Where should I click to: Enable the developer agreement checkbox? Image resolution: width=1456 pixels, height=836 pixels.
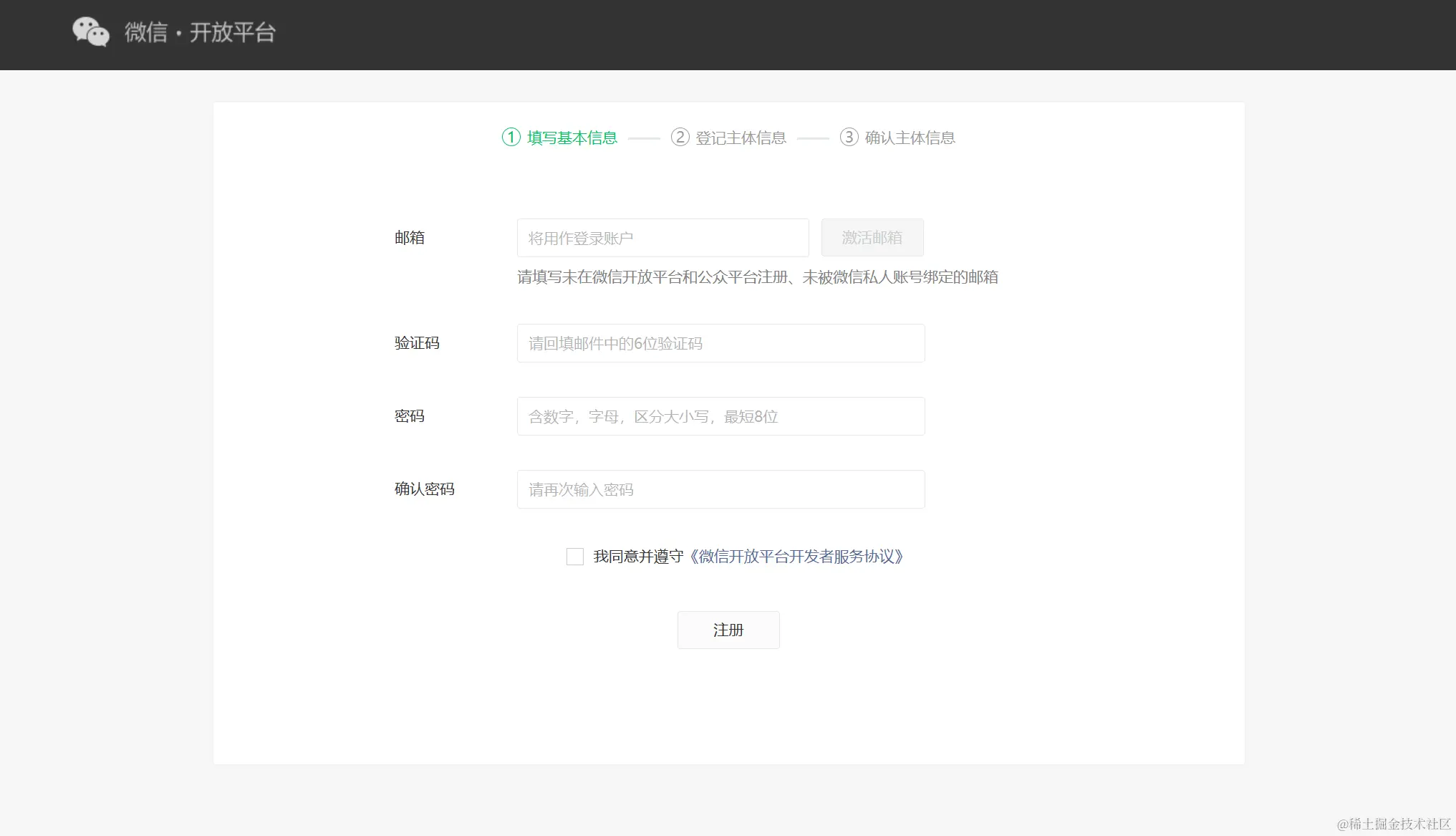pos(575,556)
